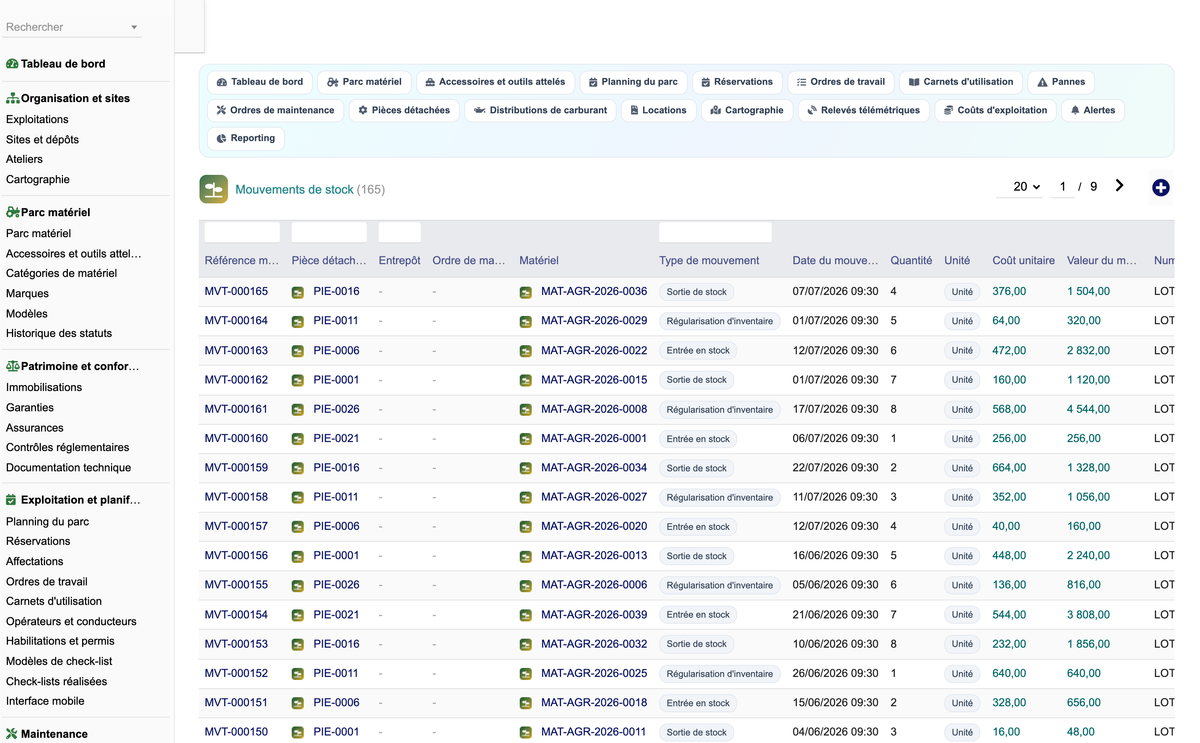The image size is (1200, 743).
Task: Click part icon in row MVT-000151
Action: coord(298,703)
